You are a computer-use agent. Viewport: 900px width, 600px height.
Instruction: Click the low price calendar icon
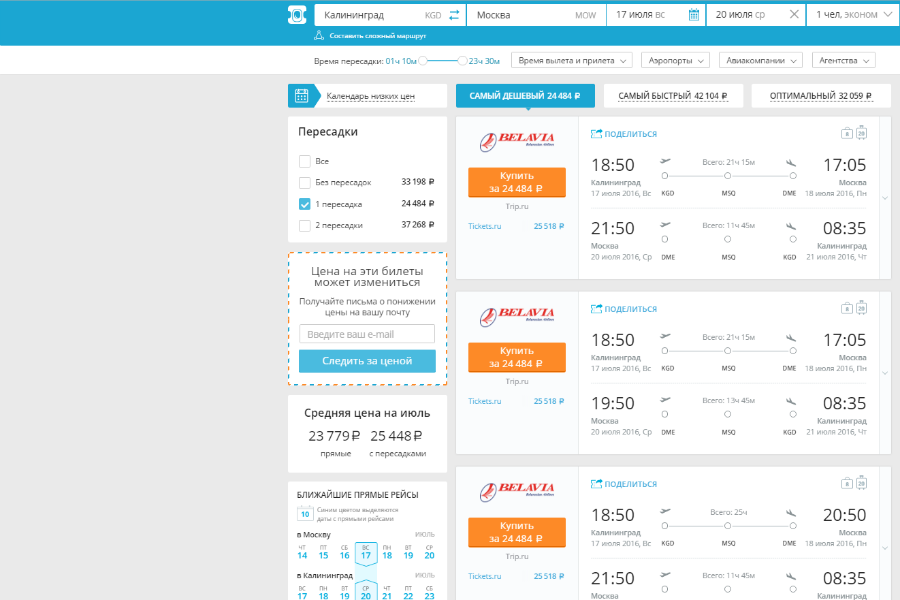[x=301, y=96]
